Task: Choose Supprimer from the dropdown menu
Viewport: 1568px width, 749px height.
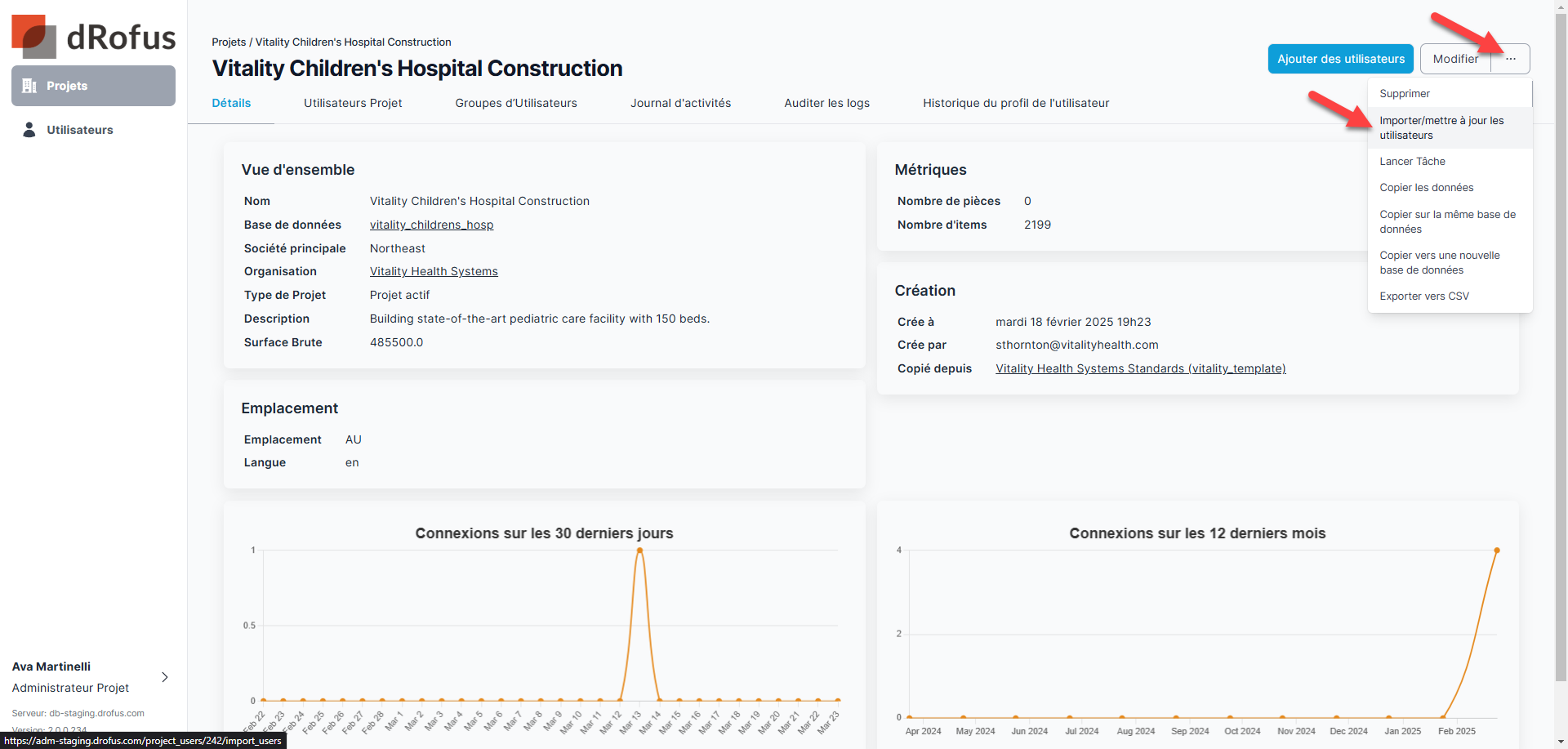Action: point(1404,94)
